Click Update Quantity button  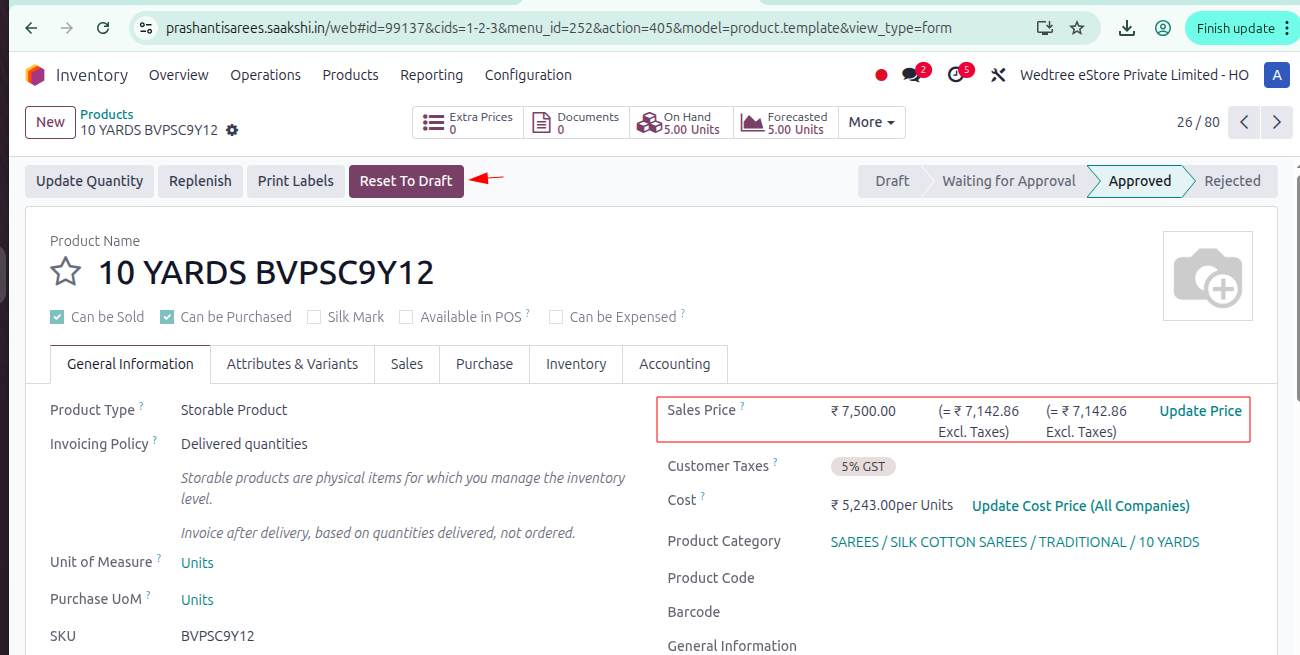(90, 181)
